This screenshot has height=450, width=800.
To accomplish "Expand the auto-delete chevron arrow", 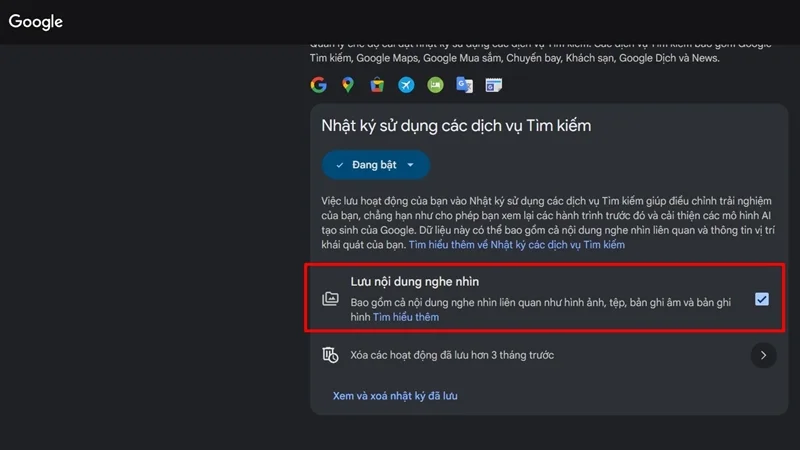I will 763,355.
